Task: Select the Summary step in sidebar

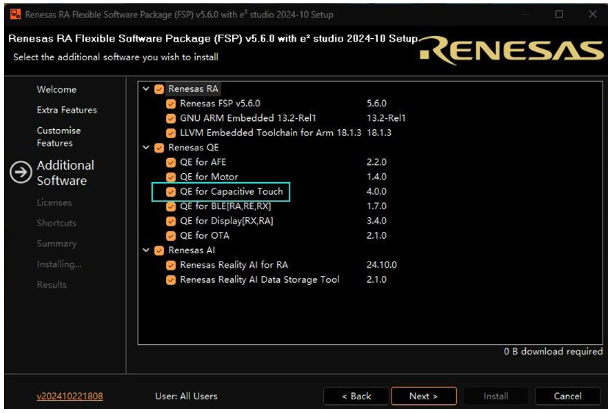Action: click(57, 244)
